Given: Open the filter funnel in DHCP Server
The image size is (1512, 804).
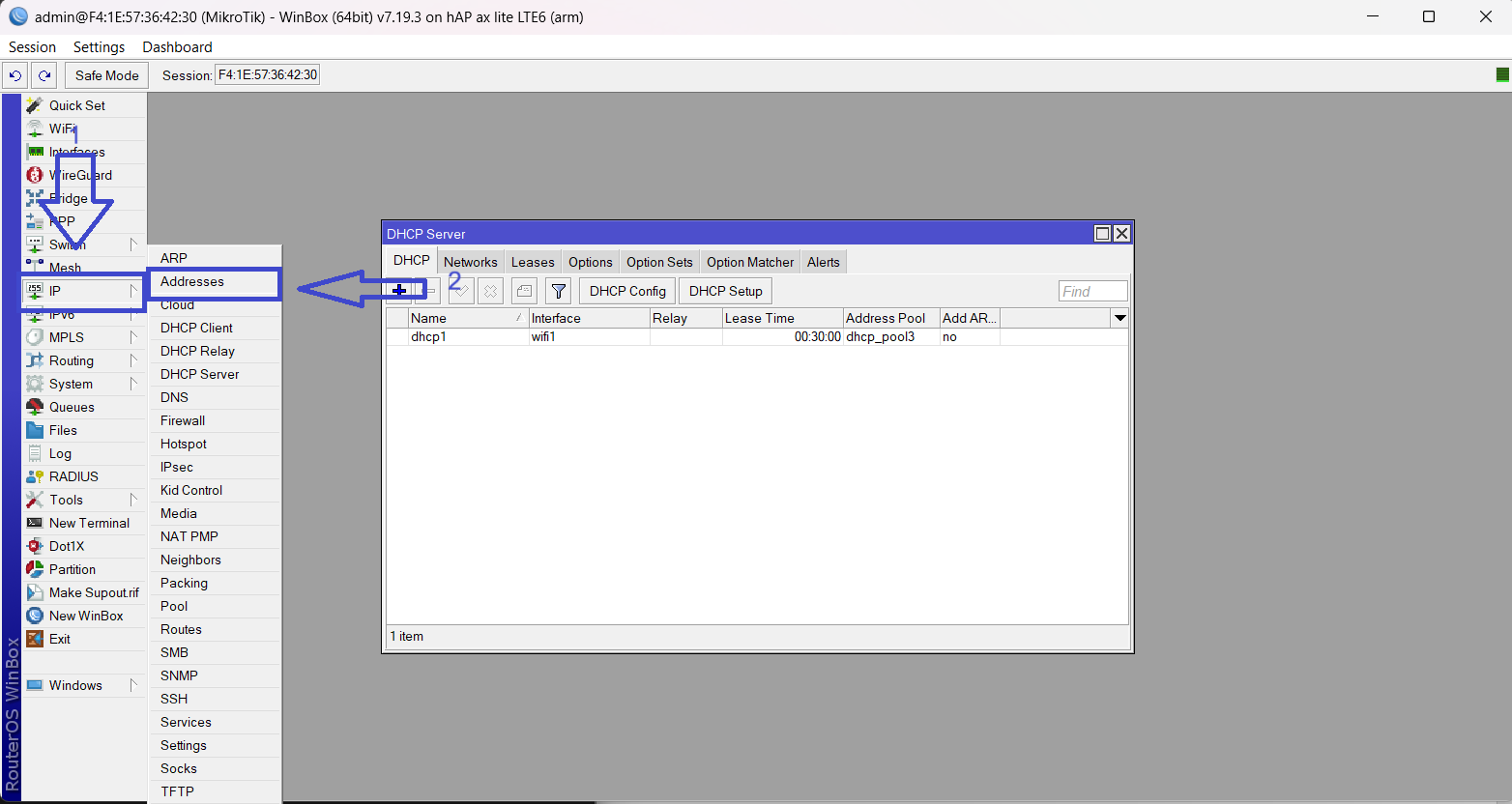Looking at the screenshot, I should [559, 291].
